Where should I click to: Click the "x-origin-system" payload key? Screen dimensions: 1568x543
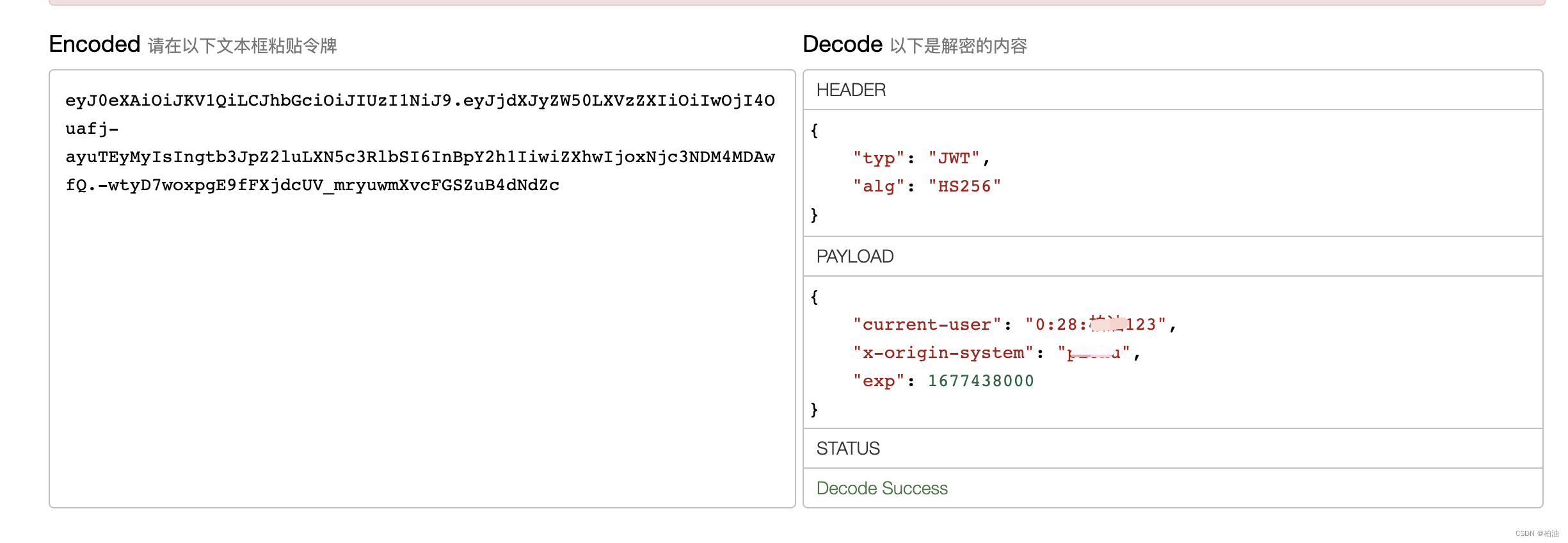tap(943, 353)
